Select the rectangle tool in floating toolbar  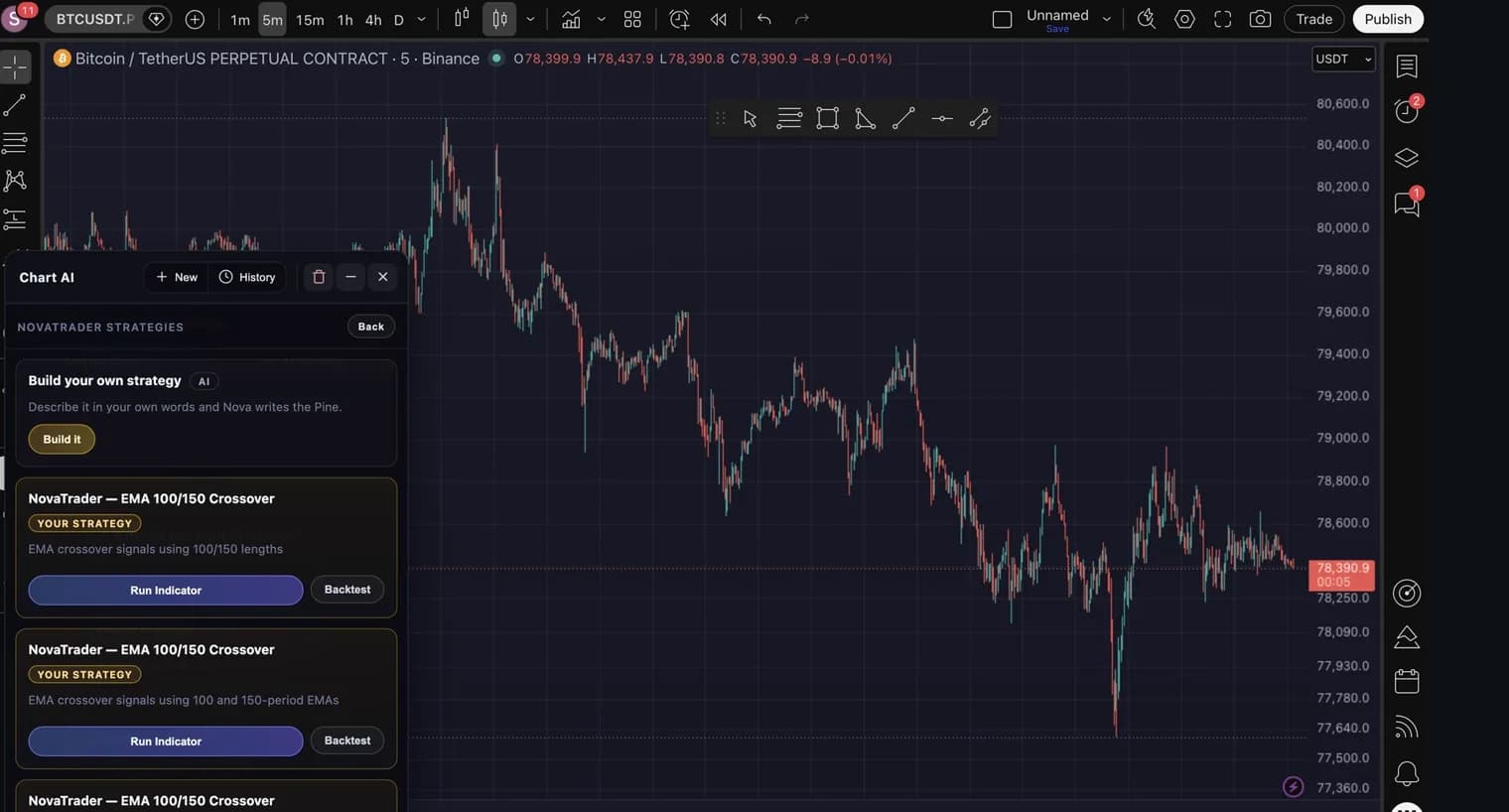[x=827, y=119]
